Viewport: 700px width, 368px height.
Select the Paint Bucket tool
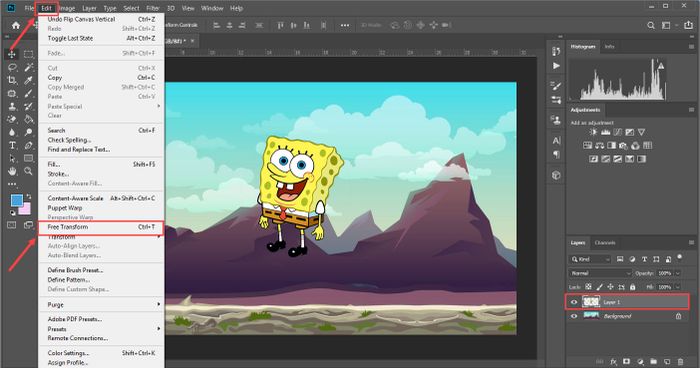coord(29,119)
